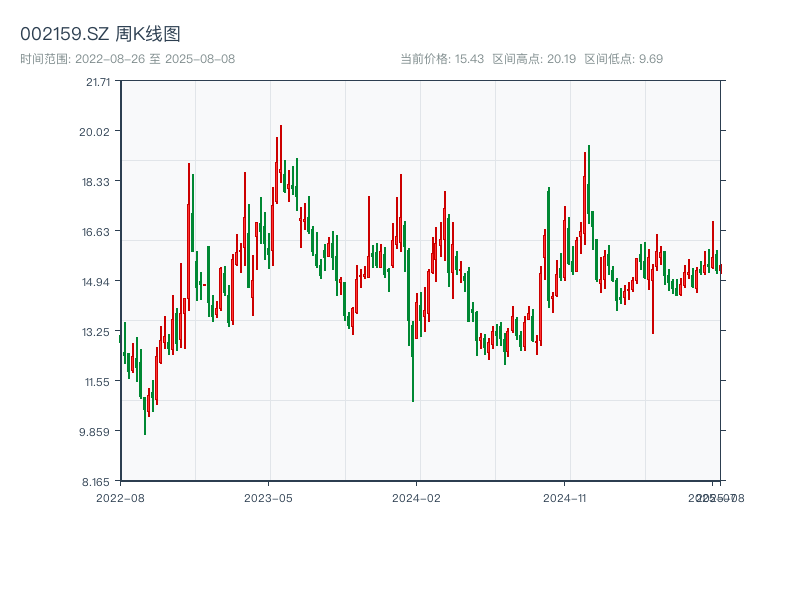This screenshot has width=800, height=600.
Task: Click the range low label 区间低点: 9.69
Action: pyautogui.click(x=623, y=59)
